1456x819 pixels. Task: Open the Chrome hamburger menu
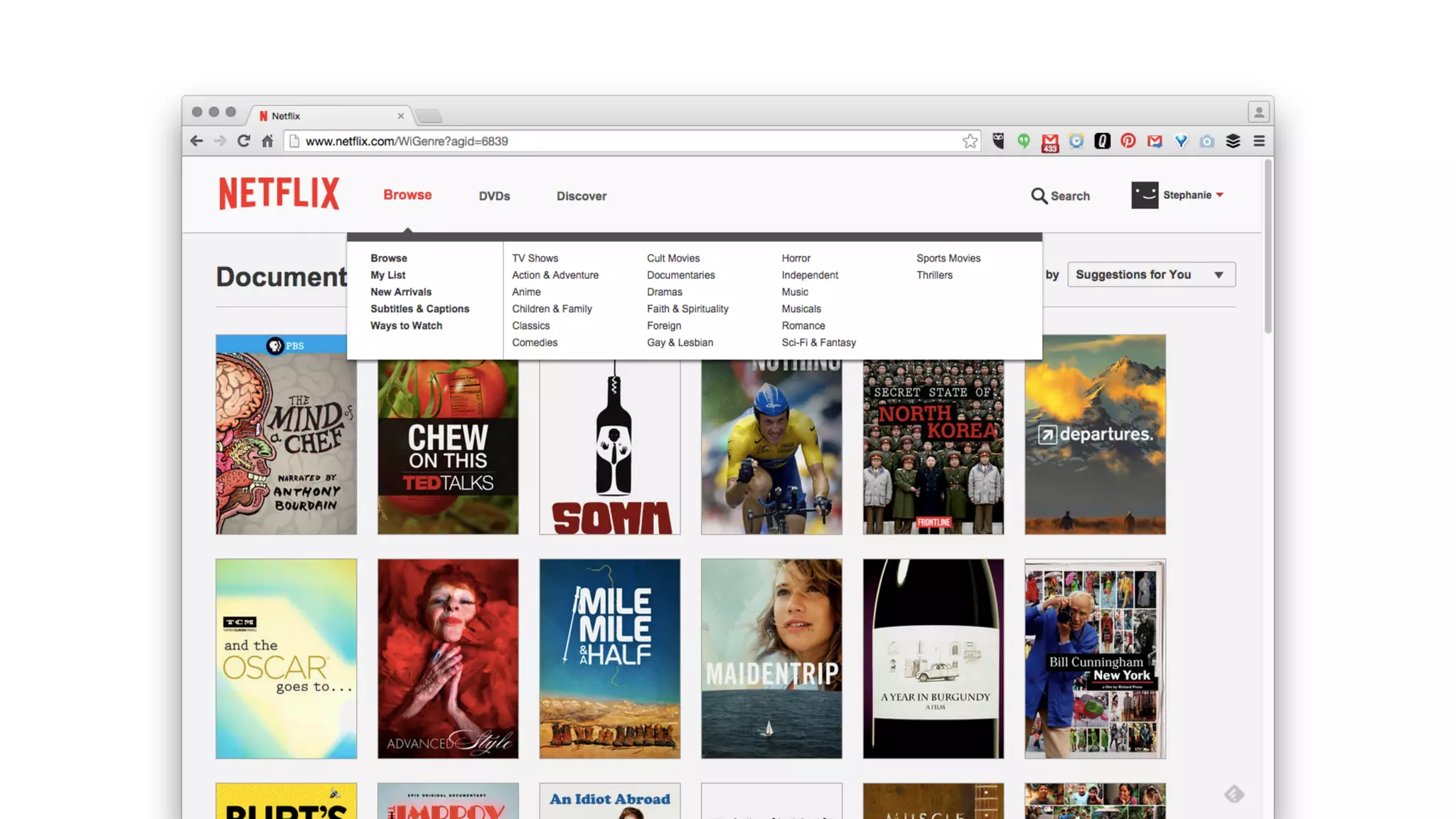click(1259, 141)
